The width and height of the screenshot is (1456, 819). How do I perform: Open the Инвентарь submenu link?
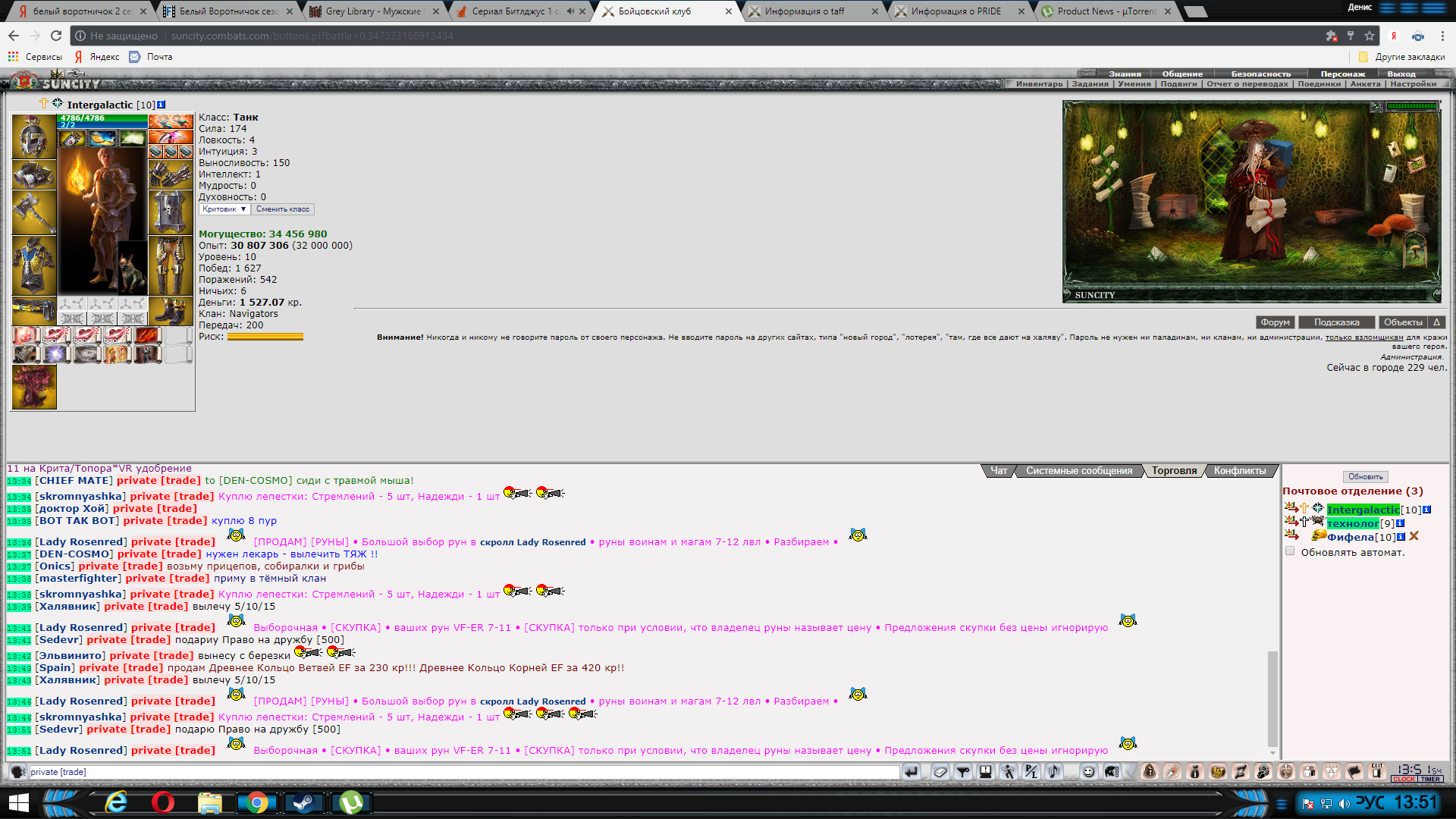[x=1040, y=84]
